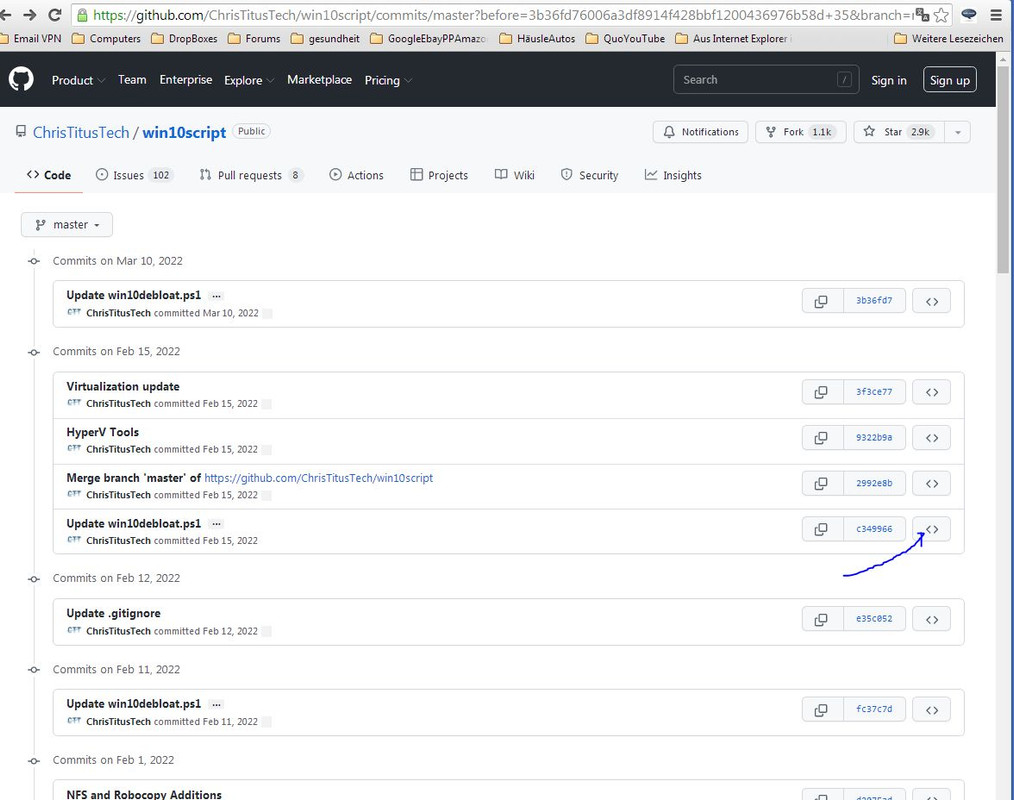Browse repository at commit 3f3ce77
The width and height of the screenshot is (1014, 800).
(931, 393)
